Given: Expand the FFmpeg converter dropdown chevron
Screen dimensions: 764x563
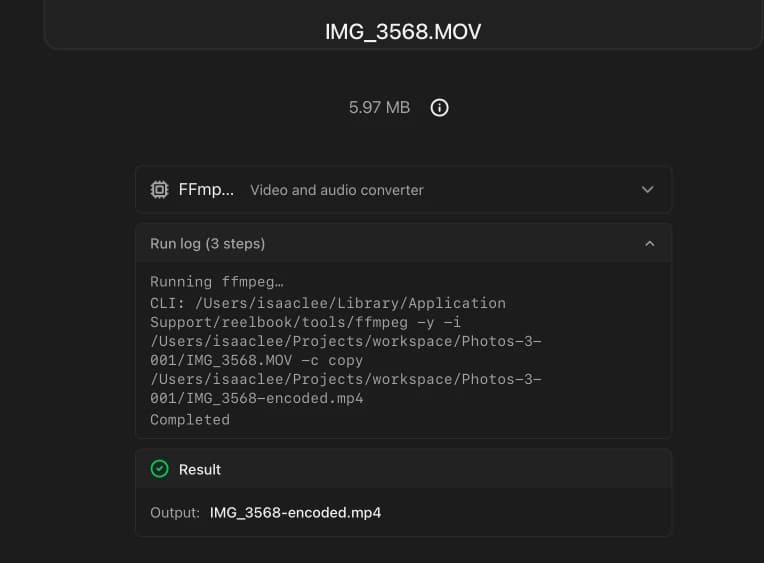Looking at the screenshot, I should point(647,190).
